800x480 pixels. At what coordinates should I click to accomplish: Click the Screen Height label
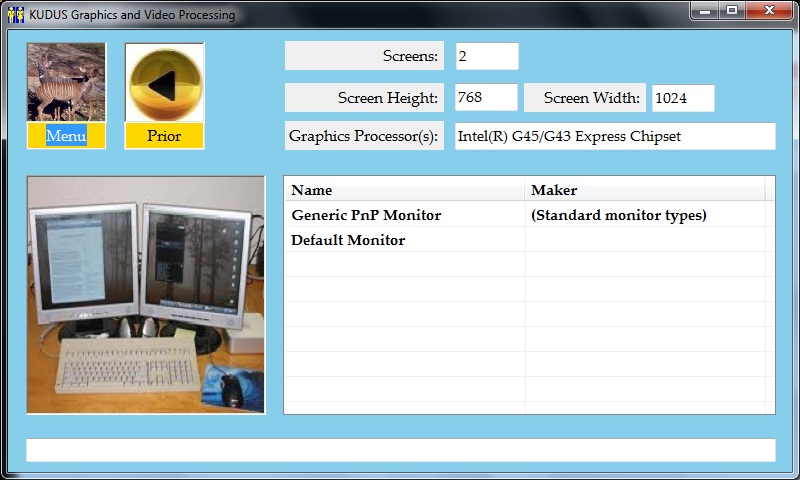(364, 98)
